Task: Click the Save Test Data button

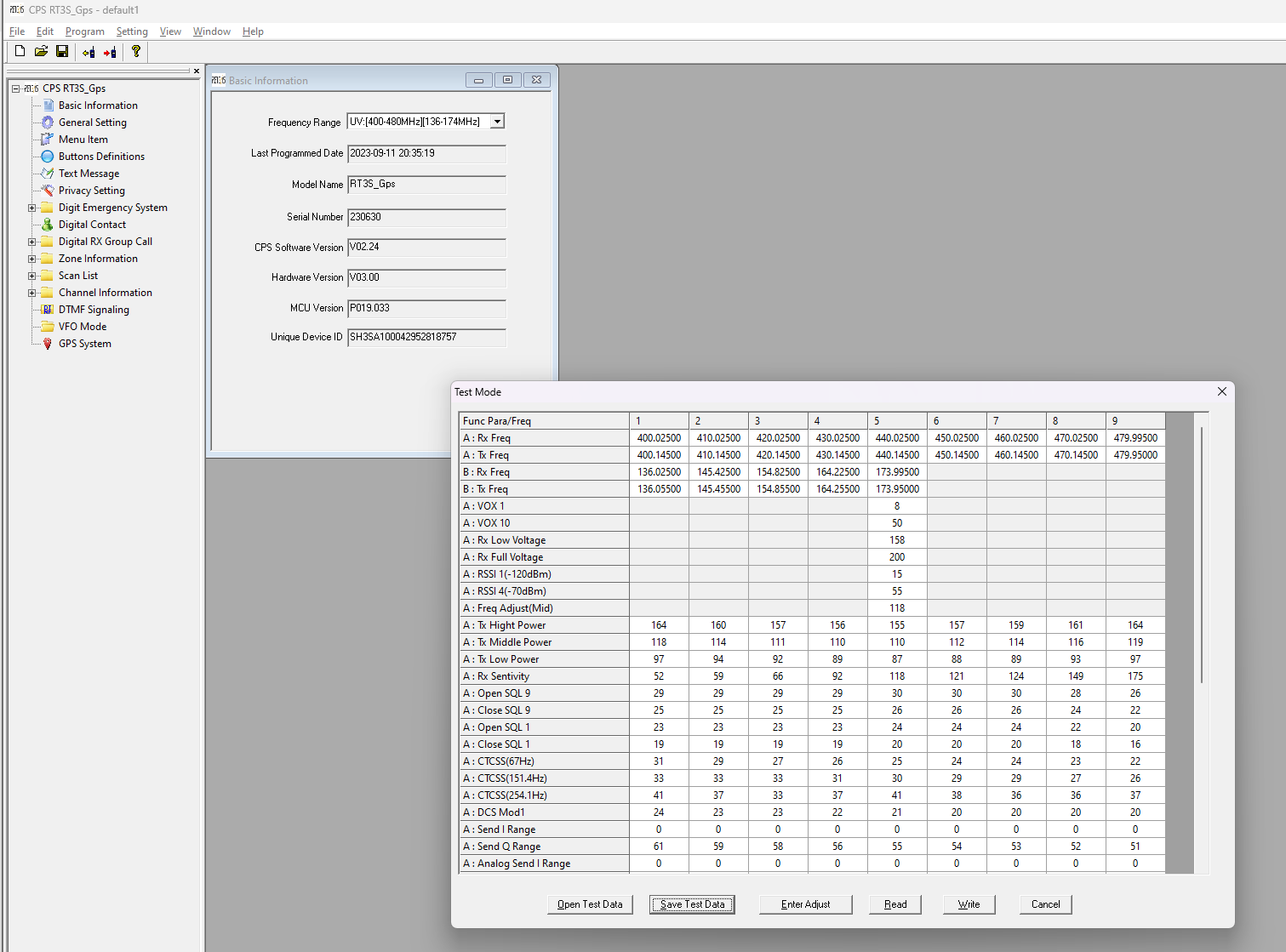Action: tap(692, 904)
